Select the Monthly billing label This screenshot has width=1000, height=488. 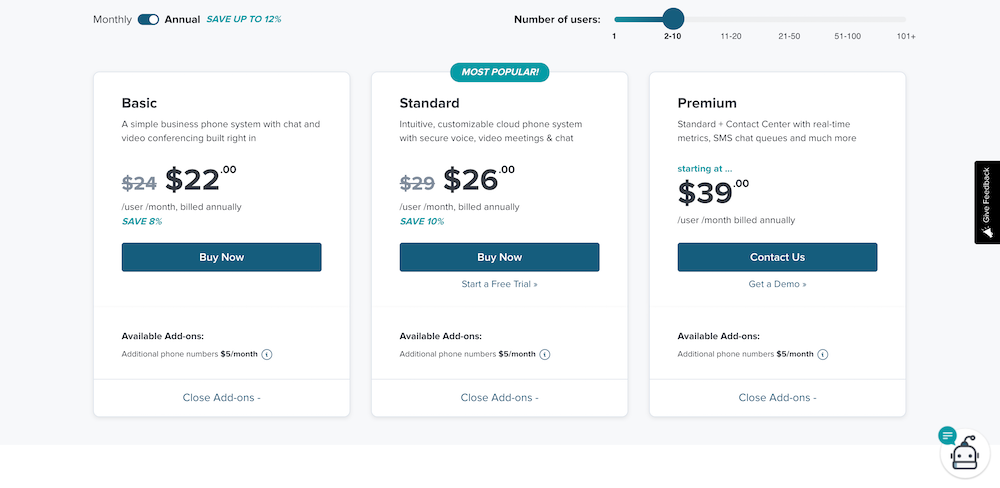tap(112, 19)
